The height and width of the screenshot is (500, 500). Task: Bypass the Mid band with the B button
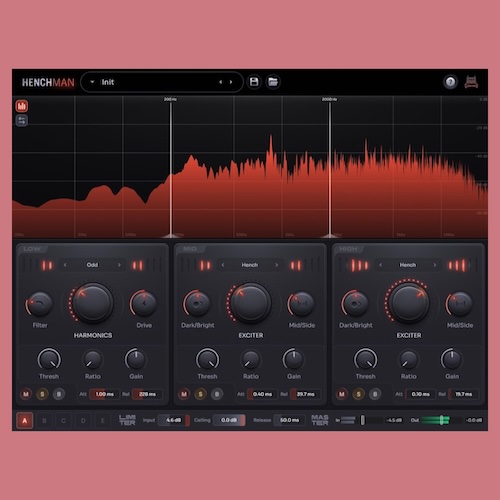(x=217, y=394)
